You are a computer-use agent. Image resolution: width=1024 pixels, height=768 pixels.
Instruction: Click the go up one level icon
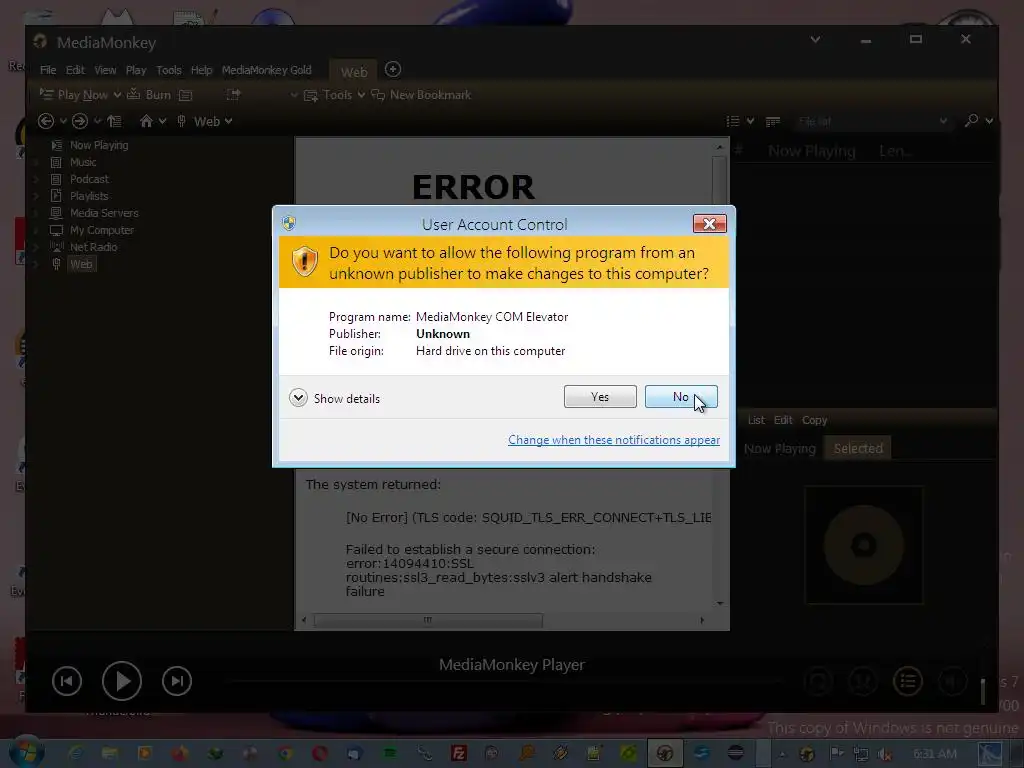coord(114,121)
